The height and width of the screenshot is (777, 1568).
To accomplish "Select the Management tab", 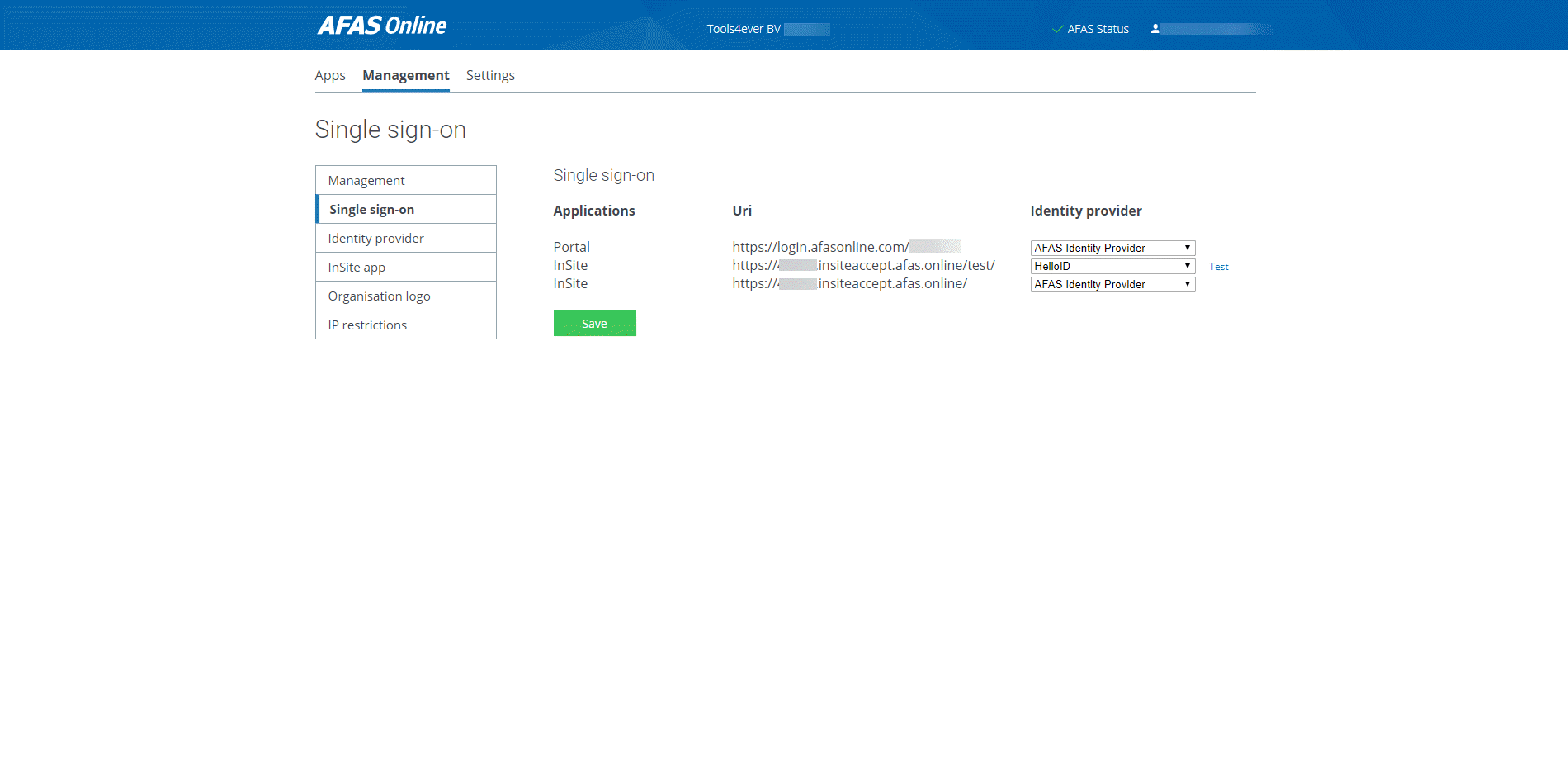I will coord(406,75).
